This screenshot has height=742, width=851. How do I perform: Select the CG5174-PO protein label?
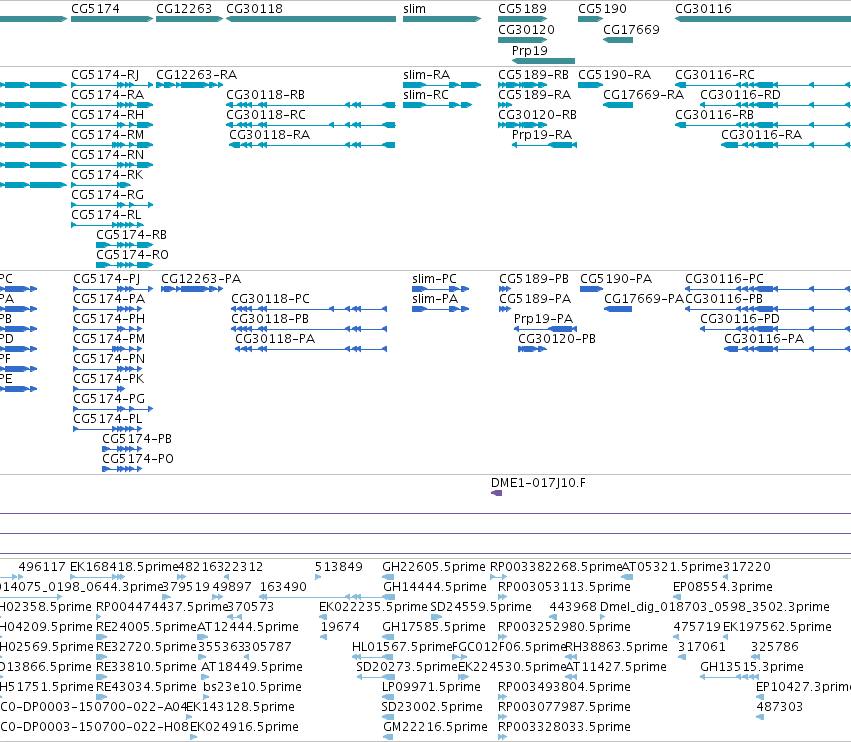[x=138, y=459]
